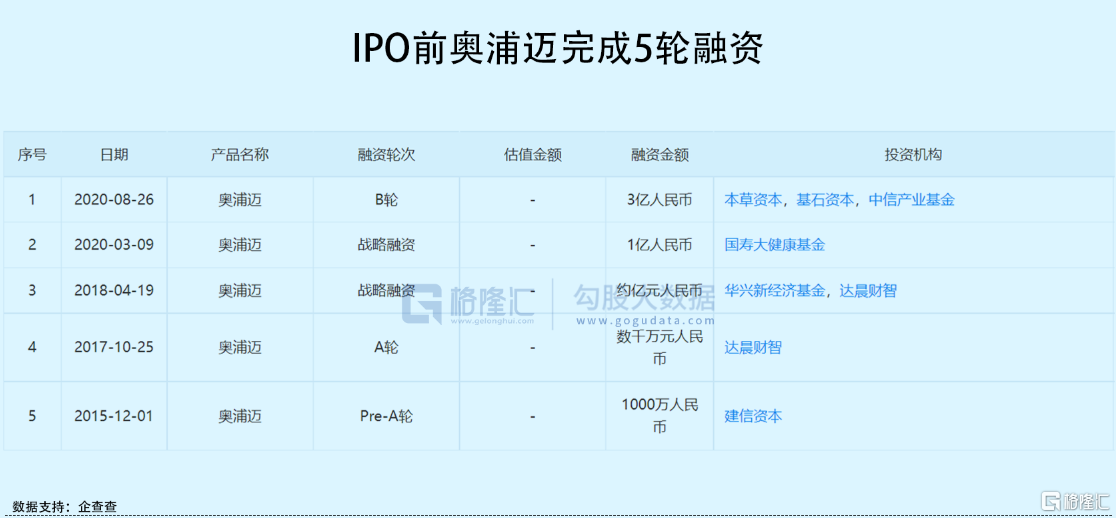Image resolution: width=1116 pixels, height=518 pixels.
Task: Select the A轮 funding round cell
Action: coord(386,348)
